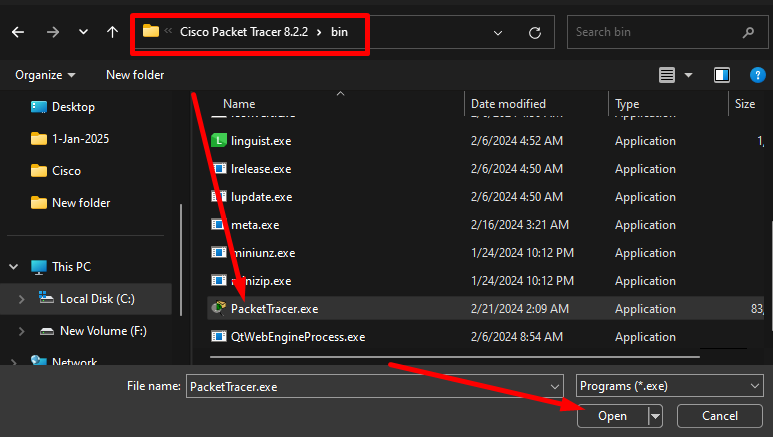The width and height of the screenshot is (773, 437).
Task: Click the green linguist.exe icon
Action: click(219, 141)
